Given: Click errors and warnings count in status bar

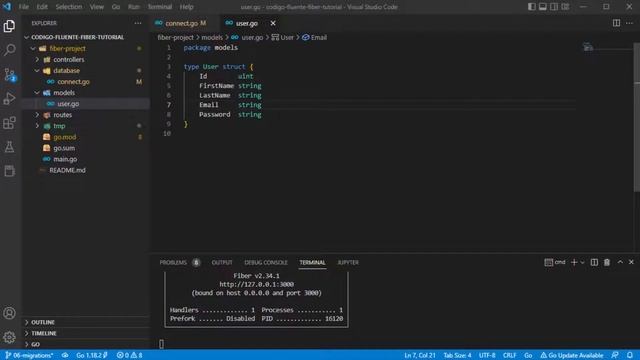Looking at the screenshot, I should [129, 355].
